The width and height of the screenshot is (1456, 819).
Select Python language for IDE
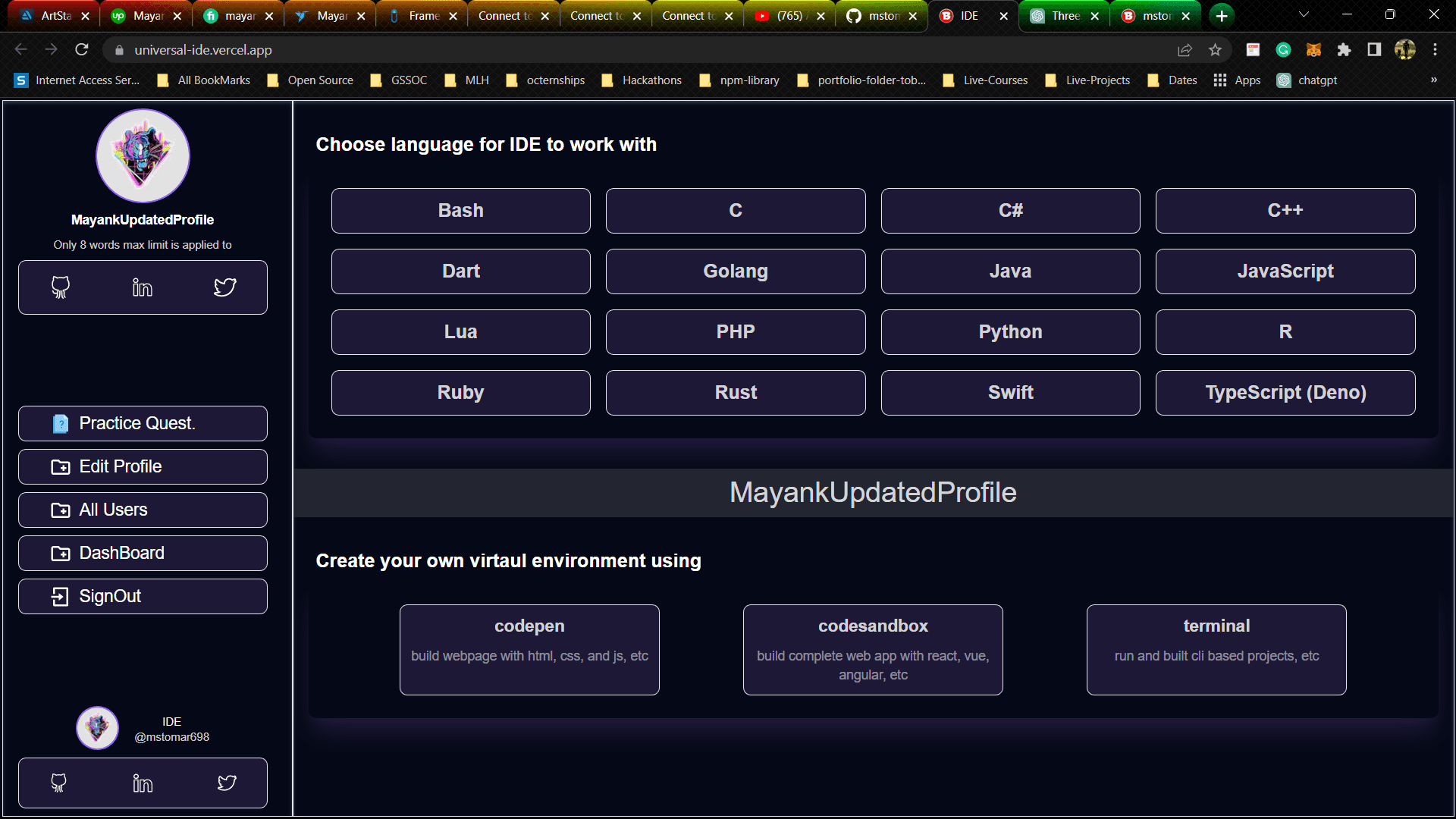click(x=1009, y=331)
